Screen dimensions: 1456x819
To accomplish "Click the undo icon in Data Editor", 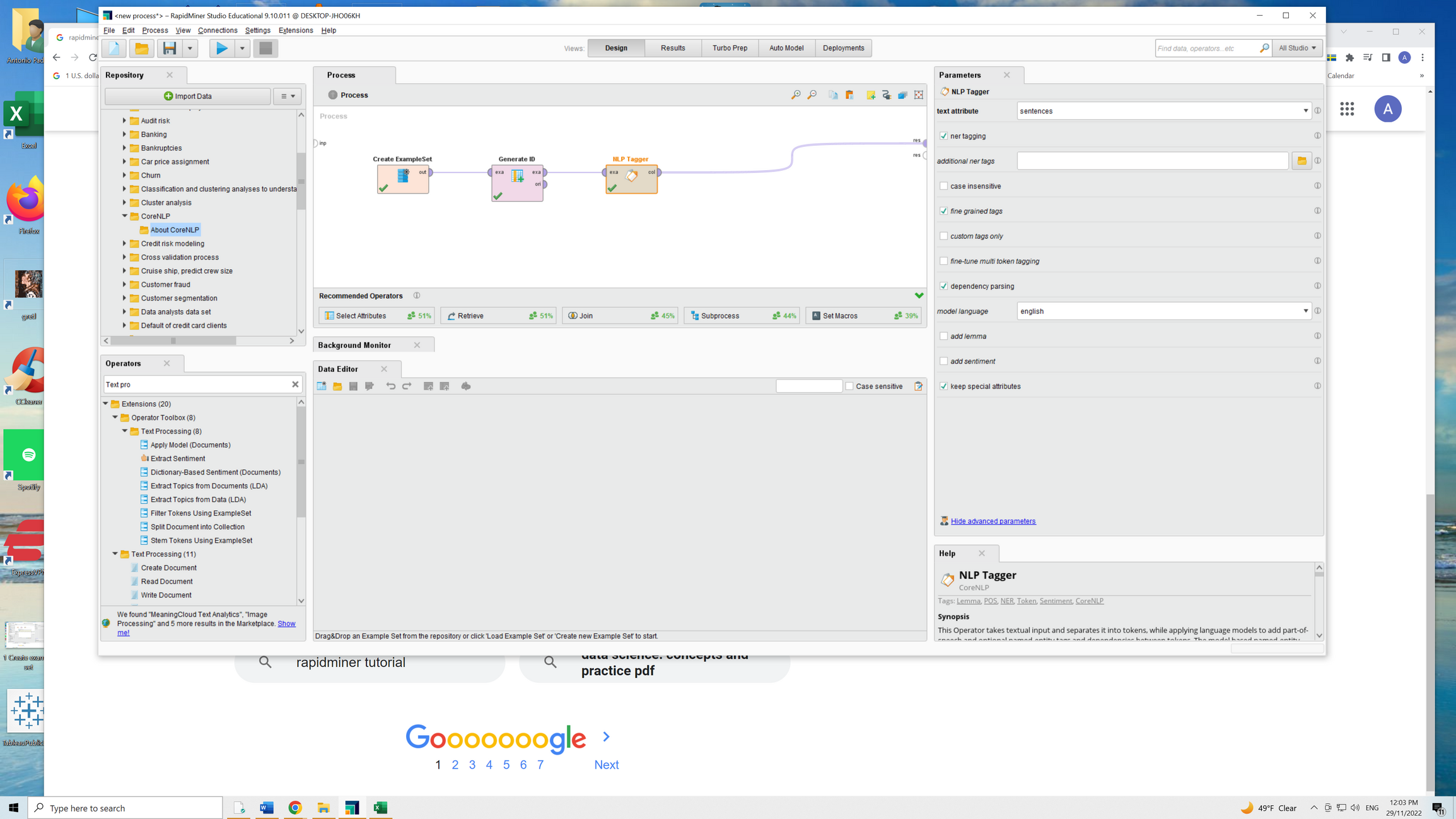I will coord(390,386).
